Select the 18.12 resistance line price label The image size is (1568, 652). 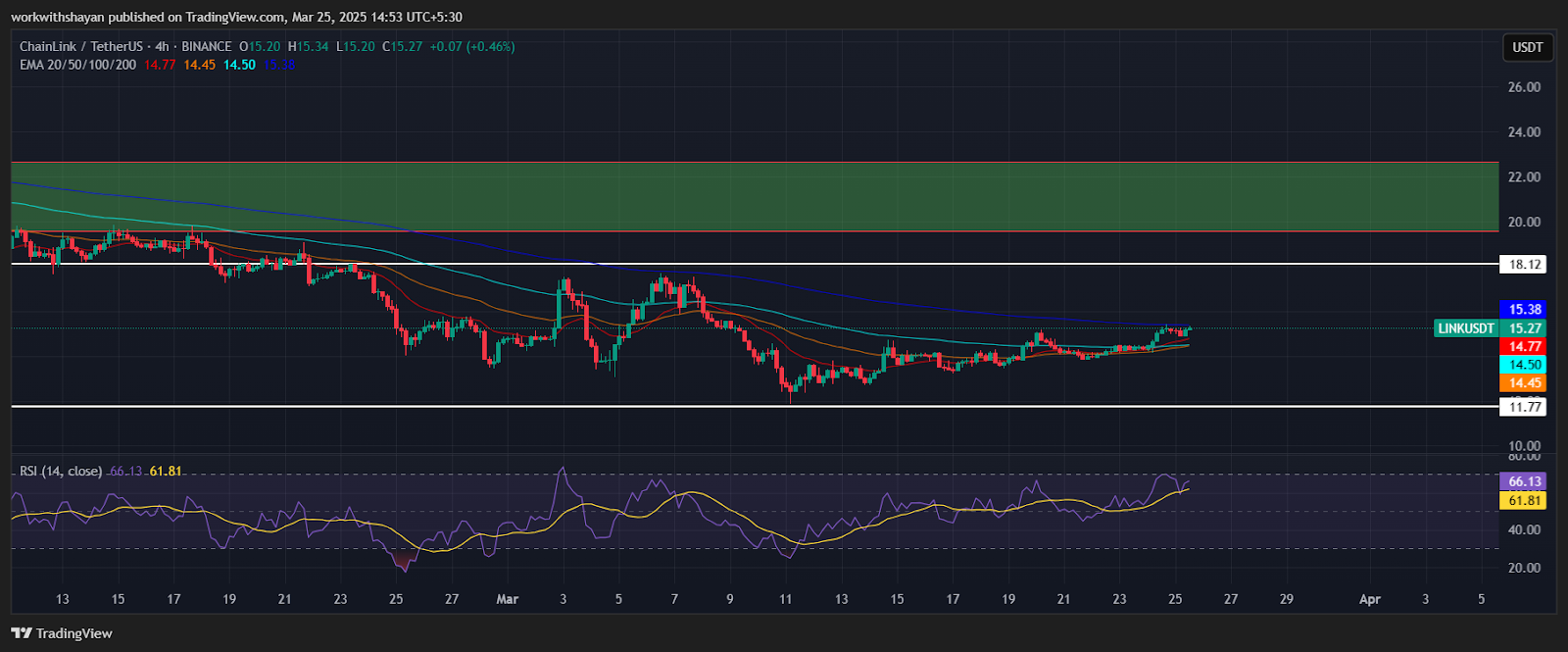click(x=1524, y=265)
